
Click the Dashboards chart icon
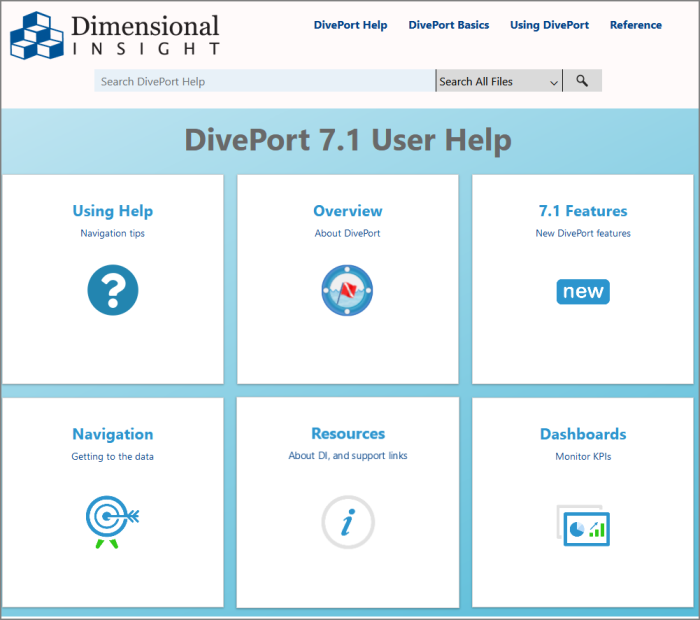coord(583,525)
